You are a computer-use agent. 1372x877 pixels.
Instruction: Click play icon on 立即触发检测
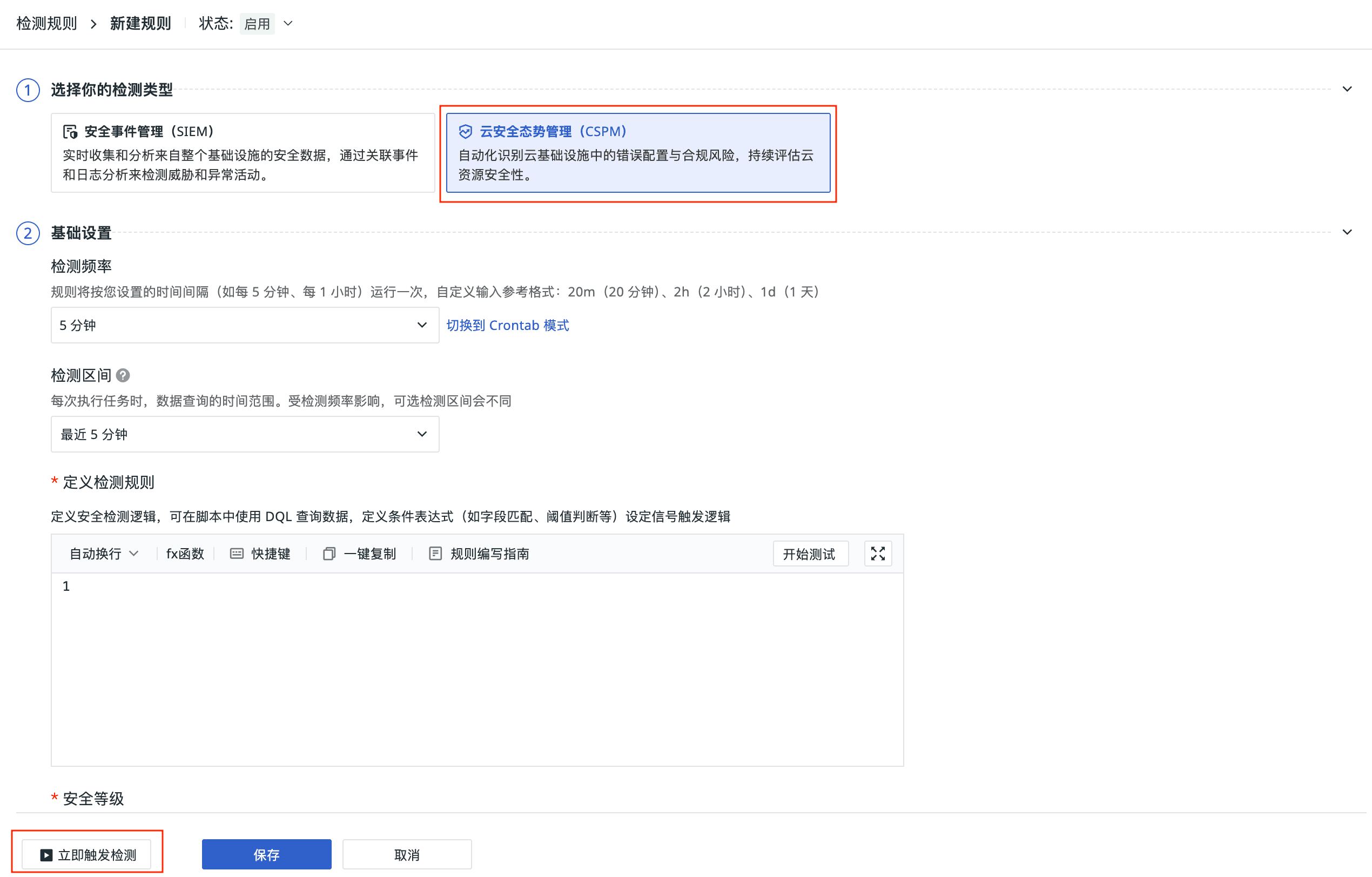pyautogui.click(x=46, y=855)
